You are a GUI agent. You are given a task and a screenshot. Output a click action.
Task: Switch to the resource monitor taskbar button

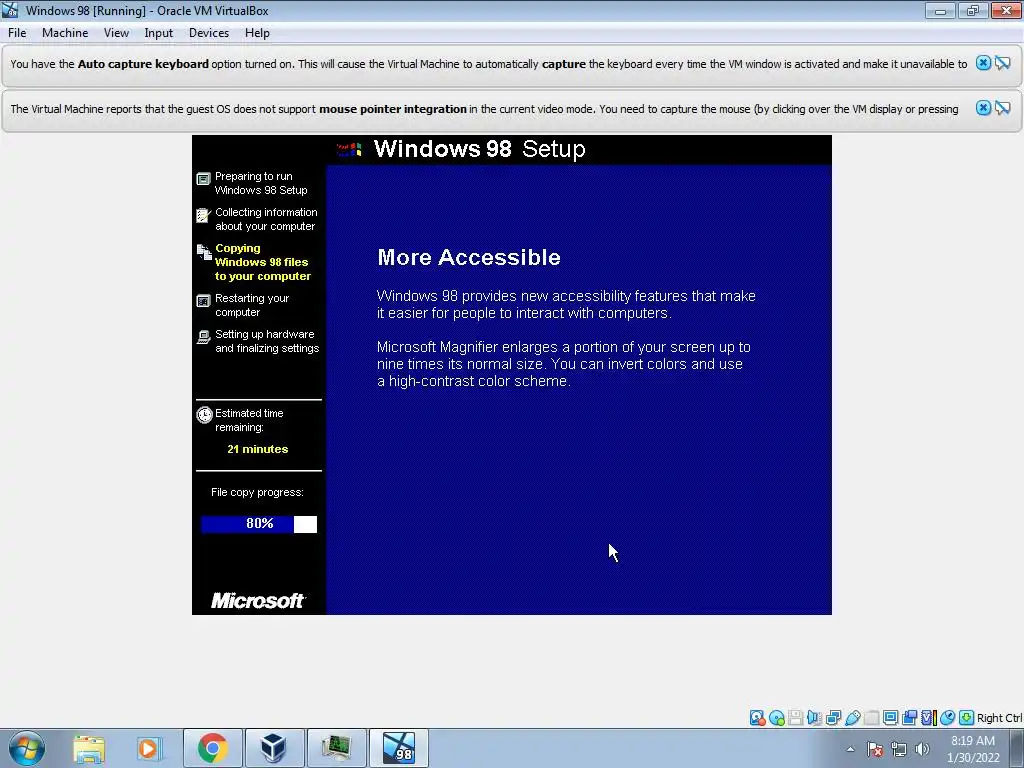coord(336,748)
